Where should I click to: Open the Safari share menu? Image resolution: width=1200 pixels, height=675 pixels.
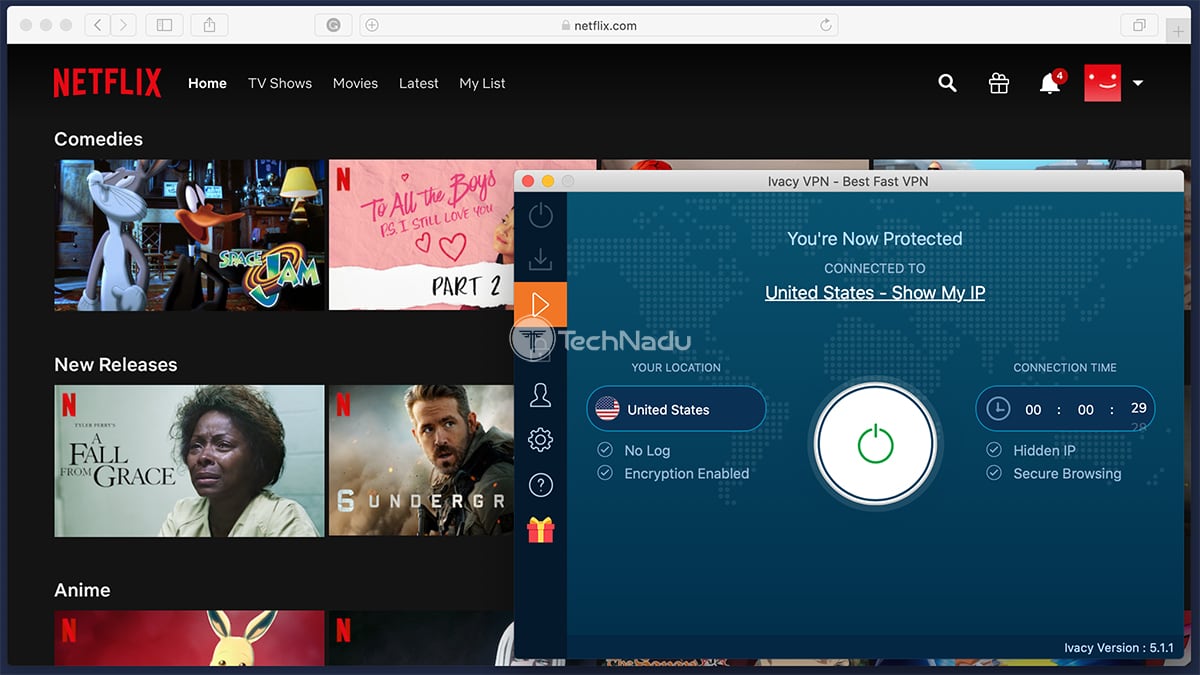209,25
